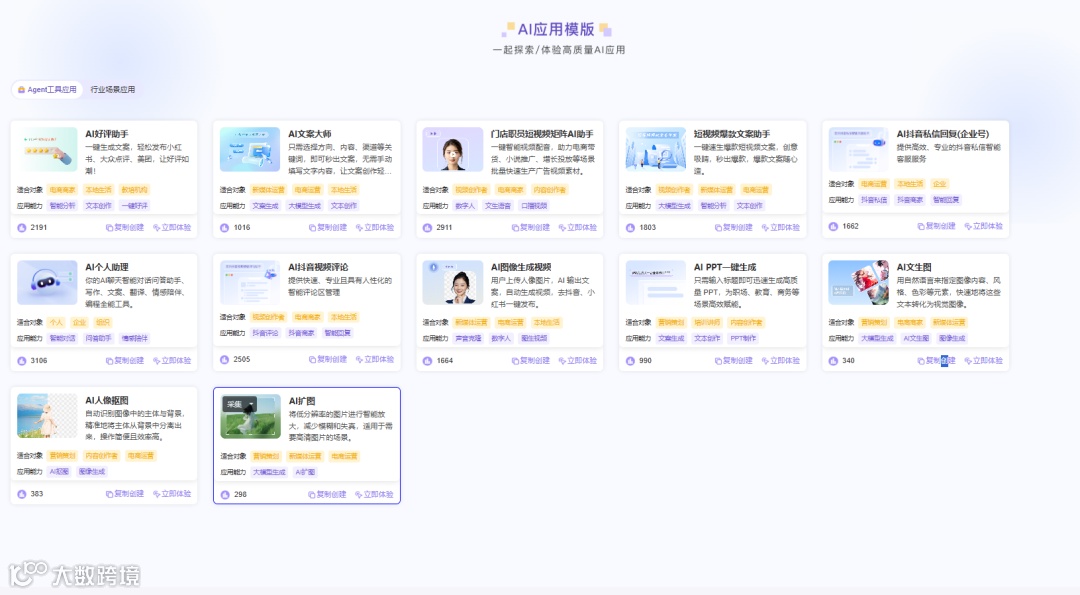Click 复制创建 on the AI人像抠图 card
The height and width of the screenshot is (595, 1080).
pos(125,494)
